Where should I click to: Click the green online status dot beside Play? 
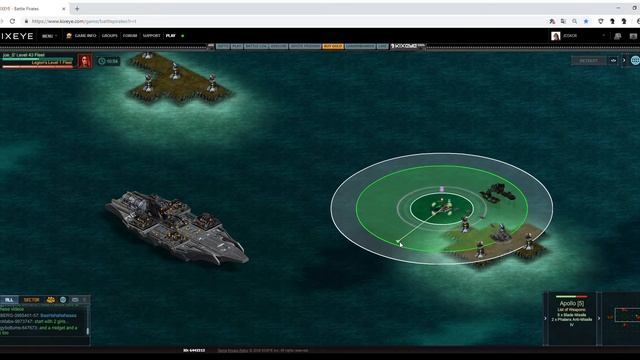click(x=182, y=36)
